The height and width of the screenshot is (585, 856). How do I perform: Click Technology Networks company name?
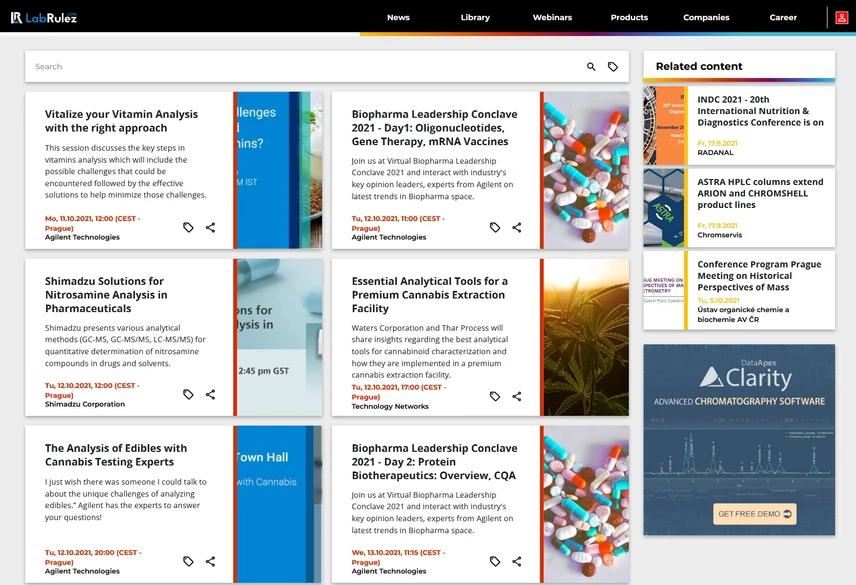click(x=390, y=407)
